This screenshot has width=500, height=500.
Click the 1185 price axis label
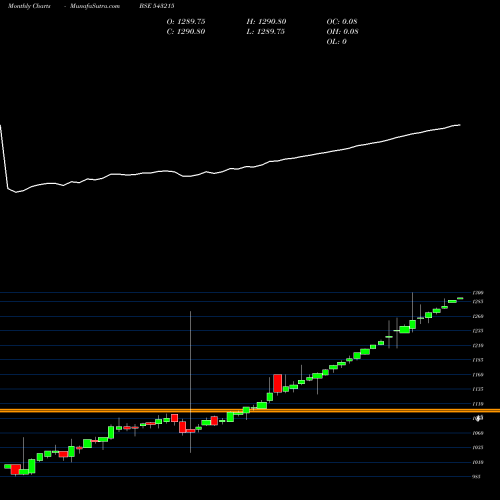(x=478, y=360)
